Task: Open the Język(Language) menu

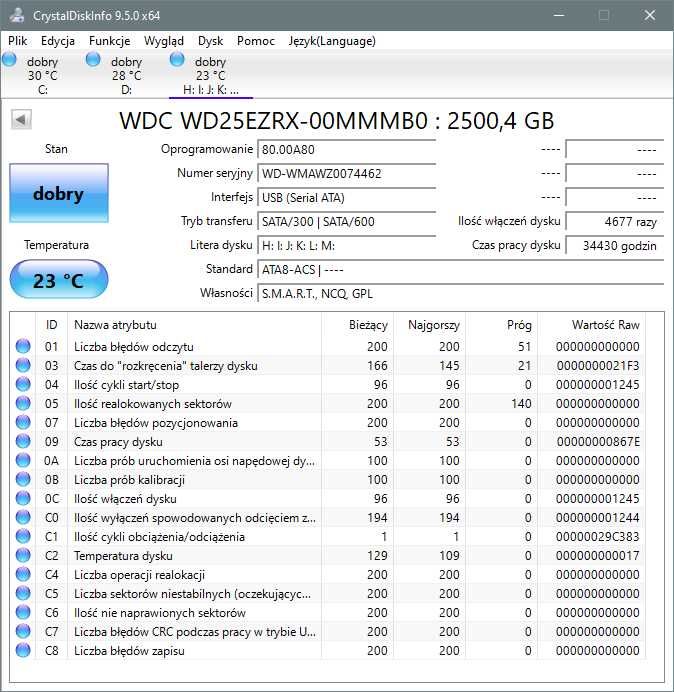Action: point(332,41)
